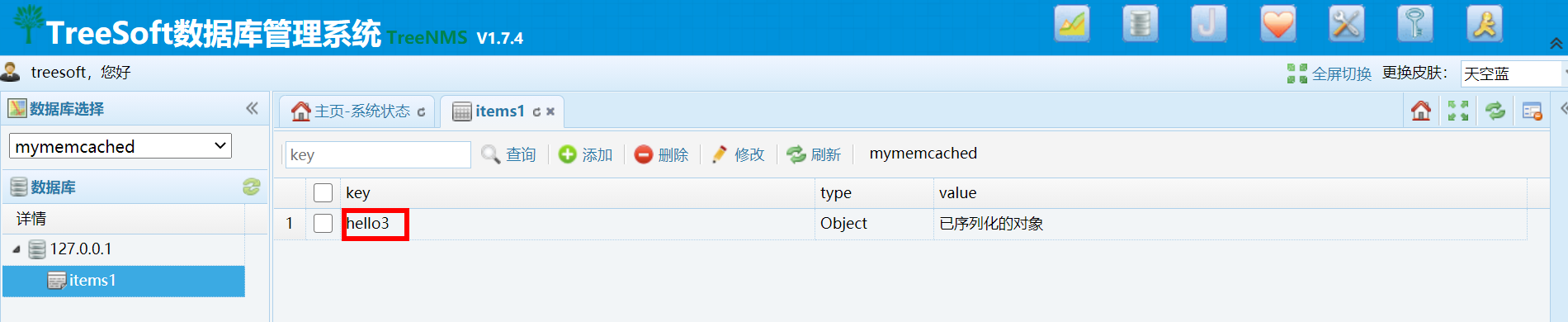Close the items1 tab
The image size is (1568, 322).
(550, 112)
